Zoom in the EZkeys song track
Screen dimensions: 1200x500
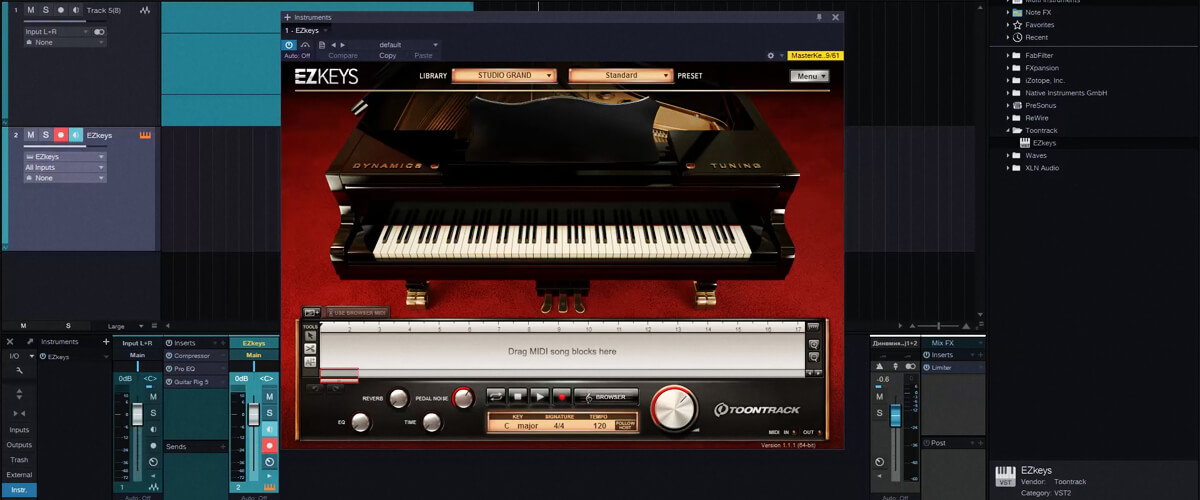click(x=814, y=344)
